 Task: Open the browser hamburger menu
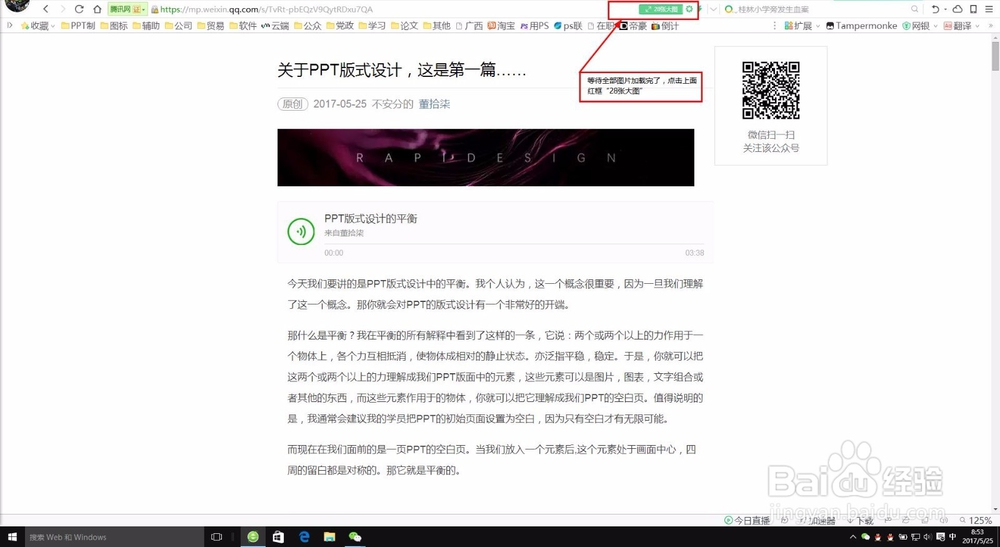pos(989,9)
